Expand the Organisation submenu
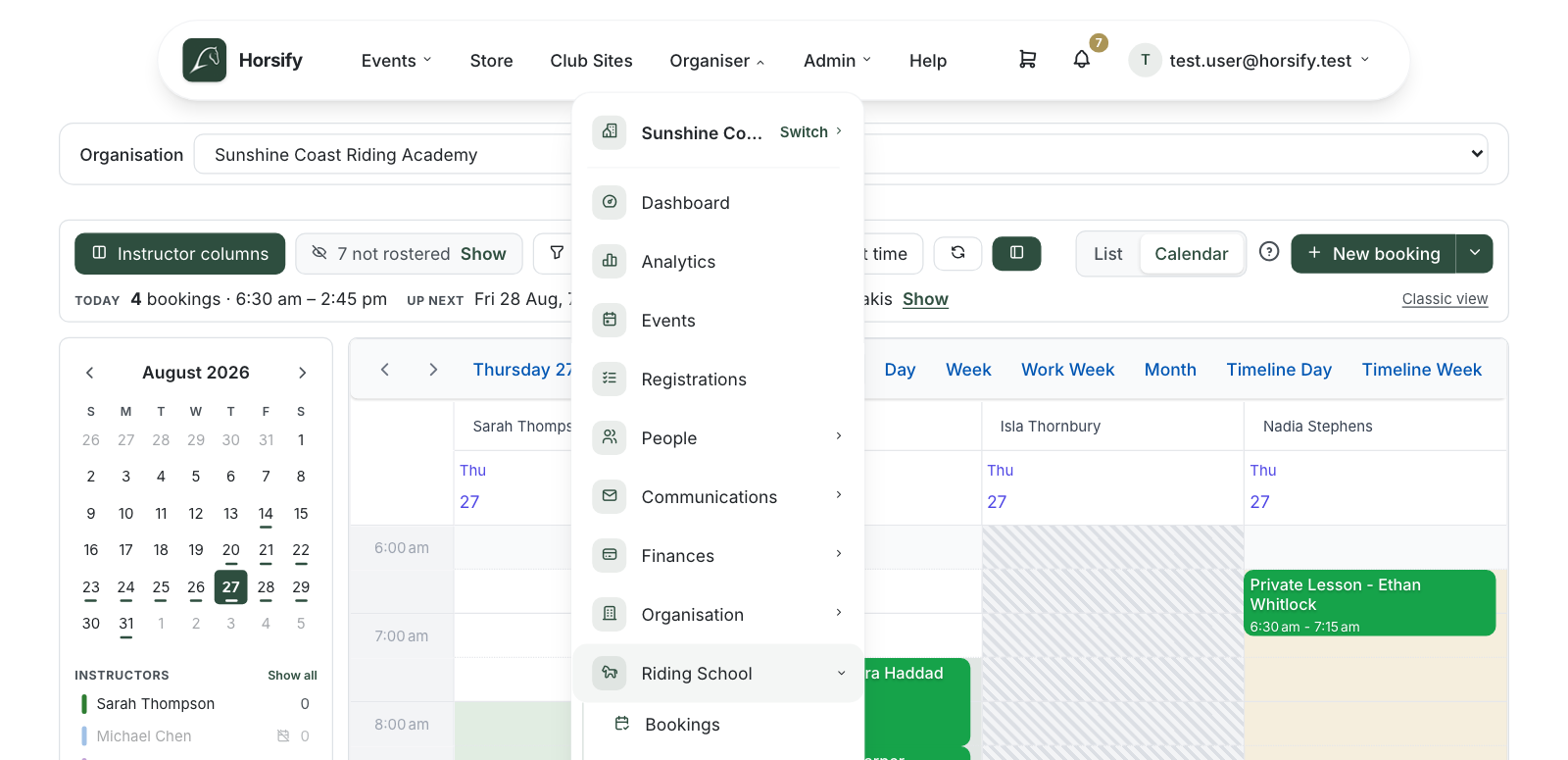Image resolution: width=1568 pixels, height=760 pixels. [839, 613]
